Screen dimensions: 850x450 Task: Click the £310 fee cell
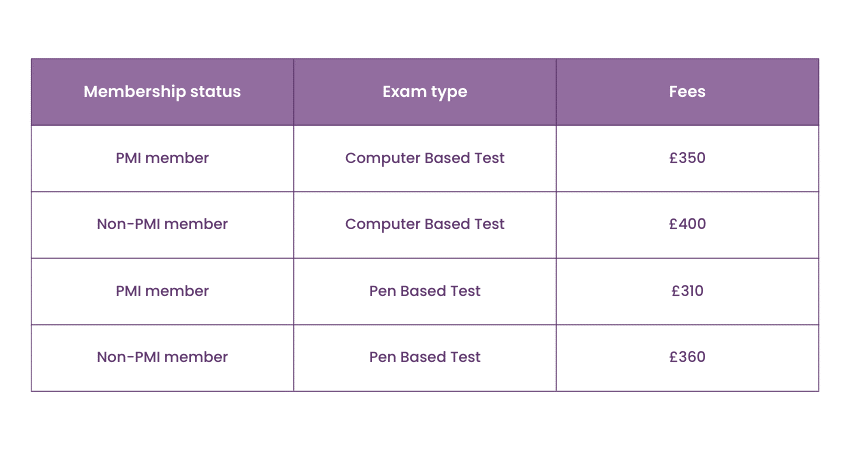(687, 291)
